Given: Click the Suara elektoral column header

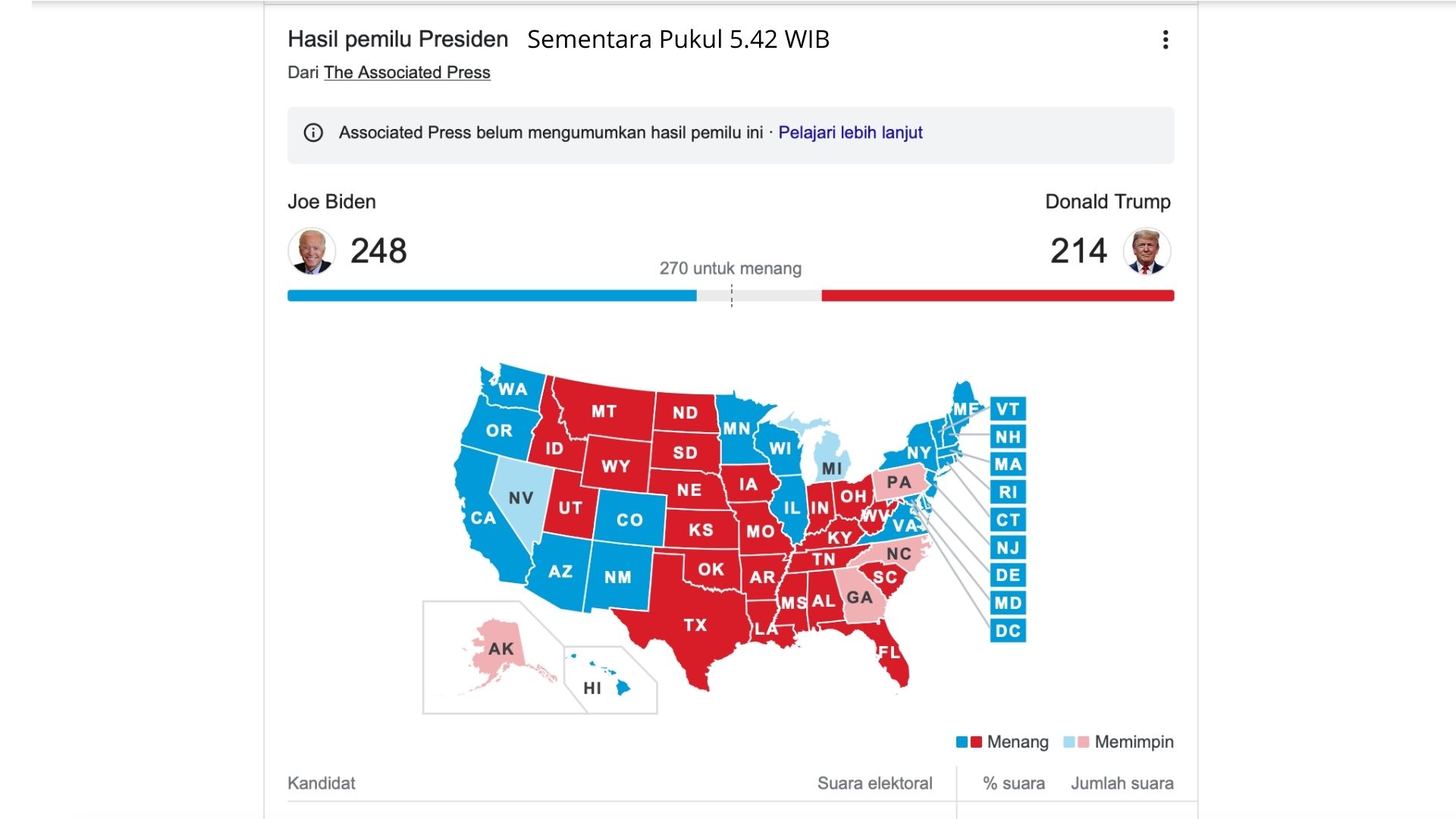Looking at the screenshot, I should [874, 783].
